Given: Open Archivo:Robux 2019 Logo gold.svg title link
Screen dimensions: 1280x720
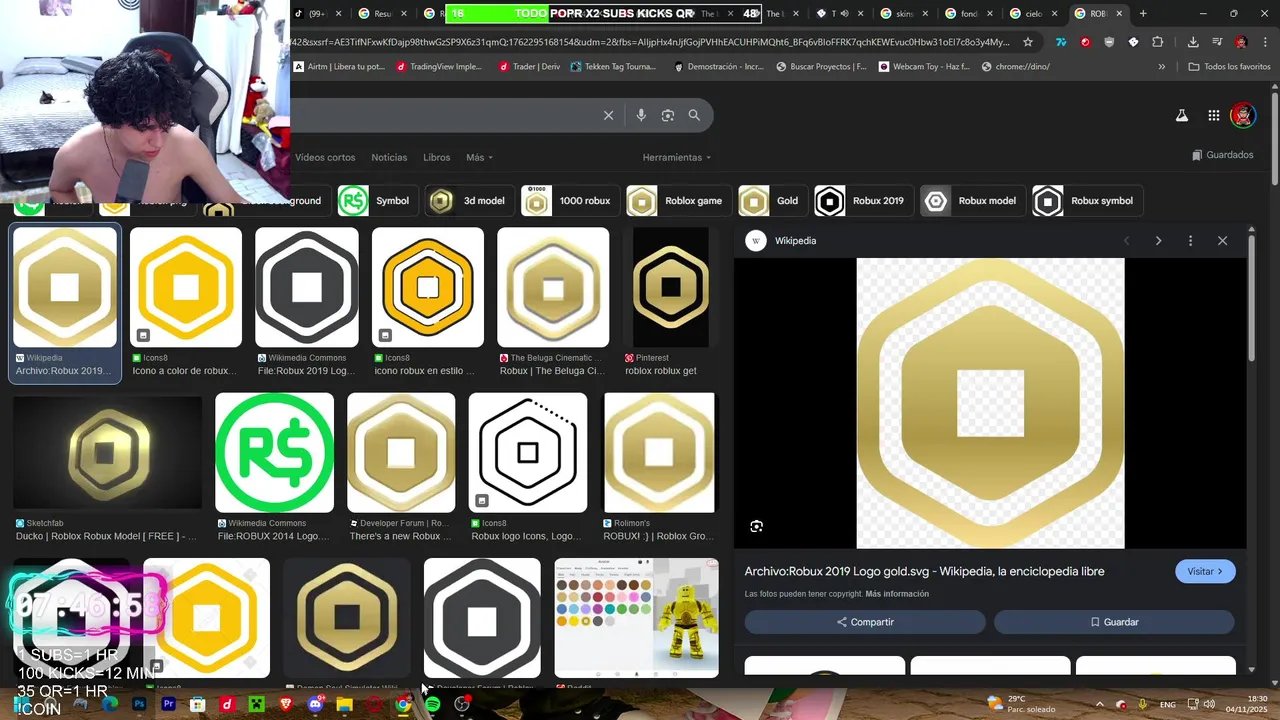Looking at the screenshot, I should (x=924, y=571).
